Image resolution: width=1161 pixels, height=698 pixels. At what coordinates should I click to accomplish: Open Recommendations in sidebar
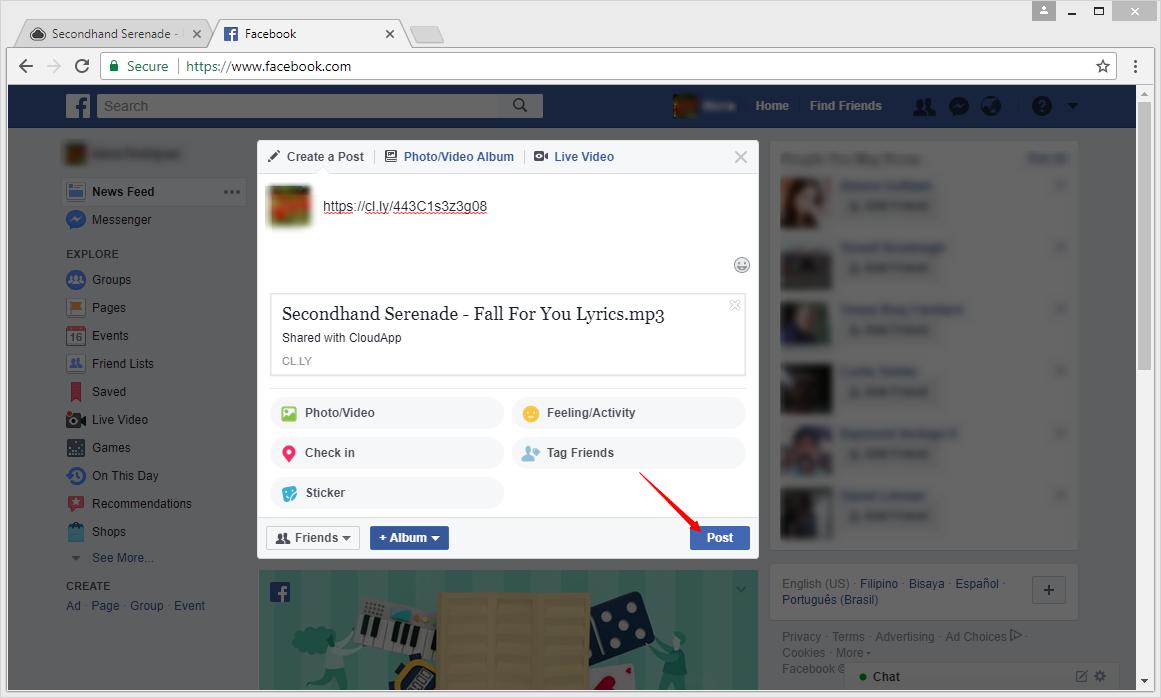click(130, 503)
